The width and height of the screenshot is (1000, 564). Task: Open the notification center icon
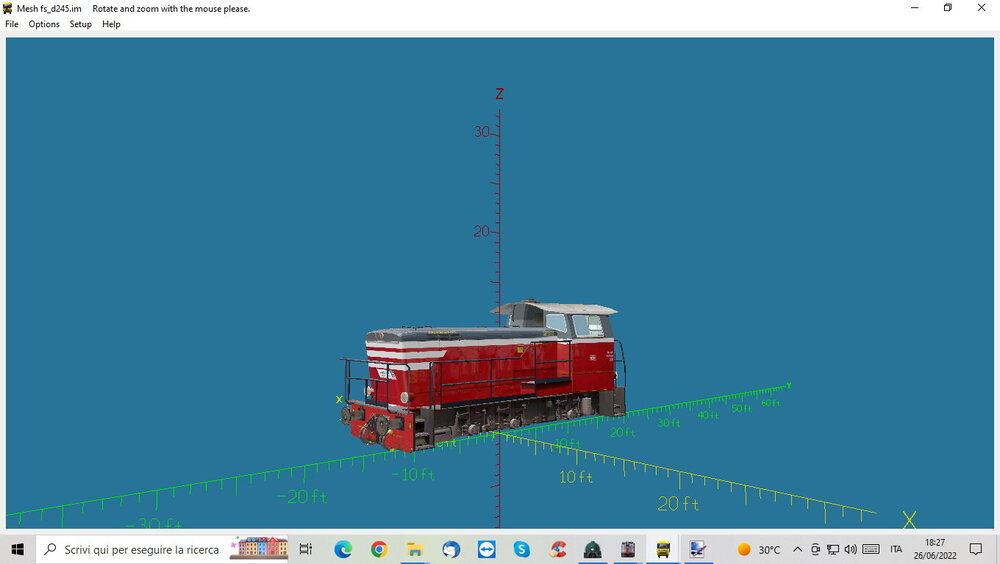(x=976, y=549)
